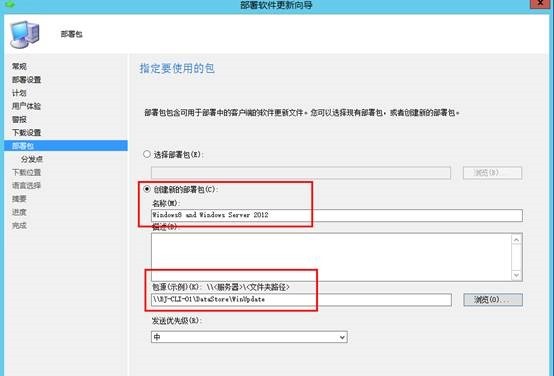Image resolution: width=554 pixels, height=376 pixels.
Task: Go to the 下载位置 step
Action: 26,172
